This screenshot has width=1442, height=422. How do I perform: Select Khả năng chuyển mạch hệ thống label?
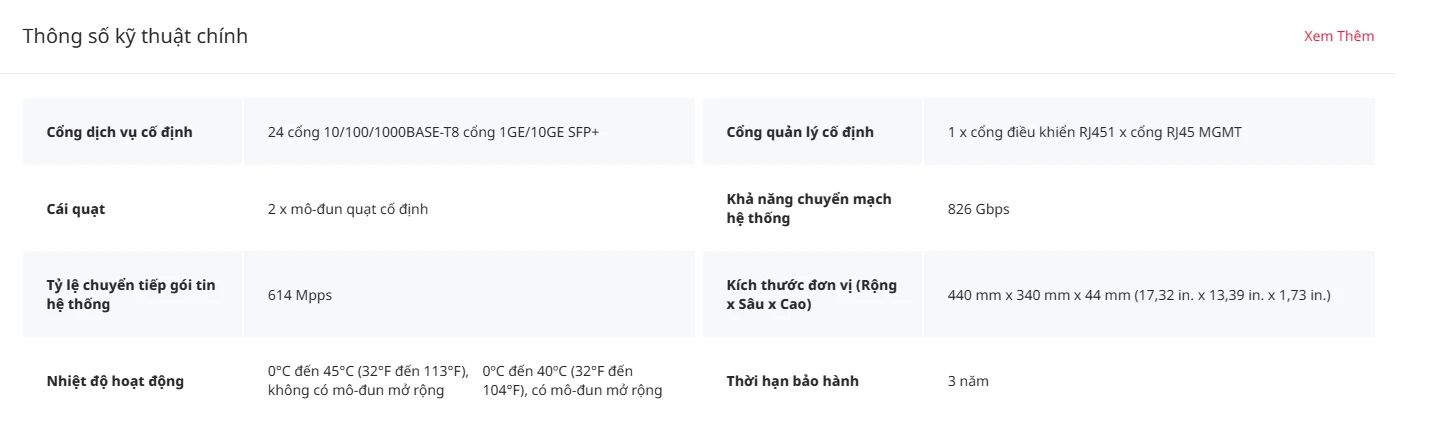tap(809, 209)
